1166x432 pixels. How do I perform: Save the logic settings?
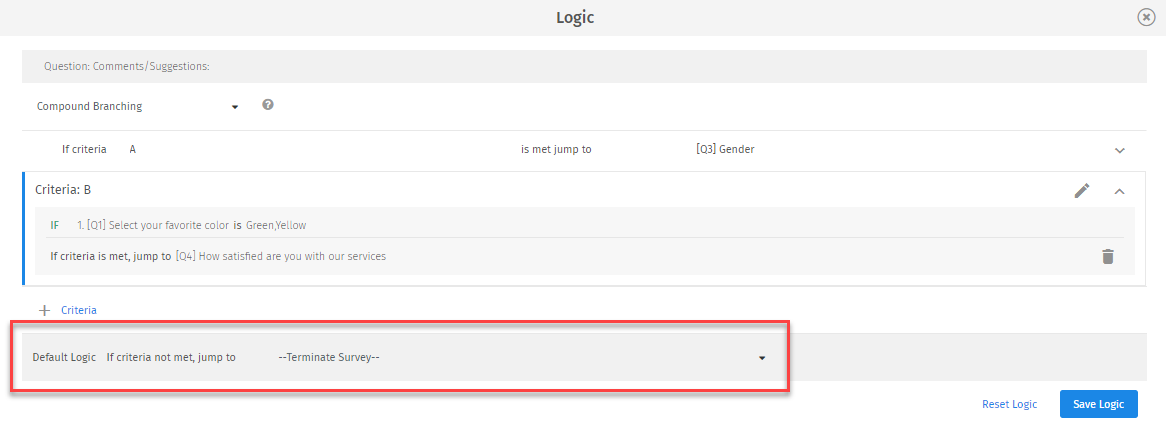tap(1098, 404)
